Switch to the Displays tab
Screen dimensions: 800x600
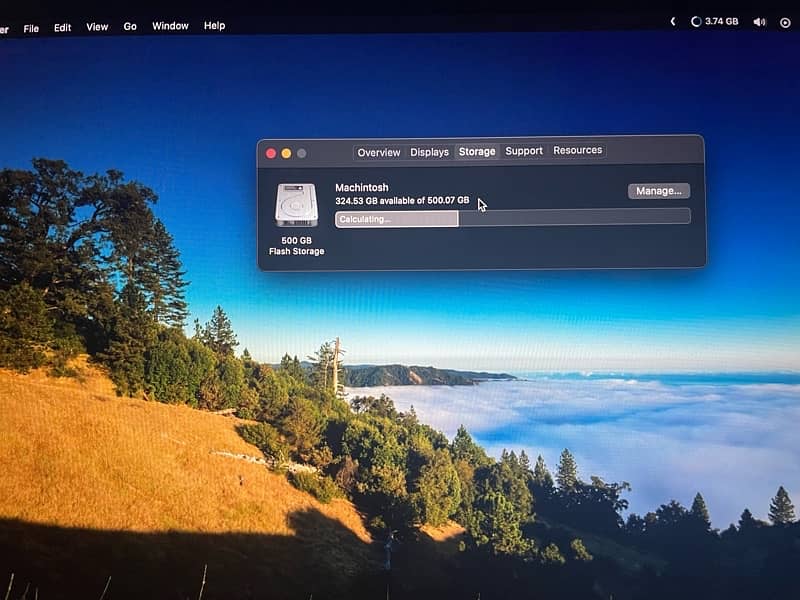(429, 152)
